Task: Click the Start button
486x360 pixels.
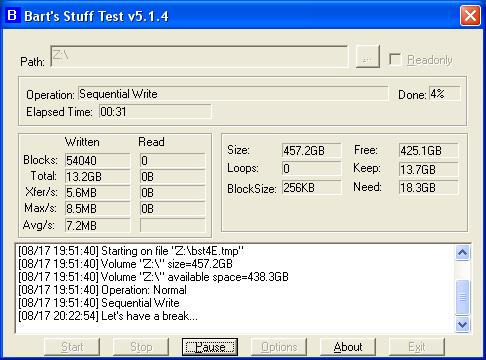Action: pyautogui.click(x=72, y=347)
